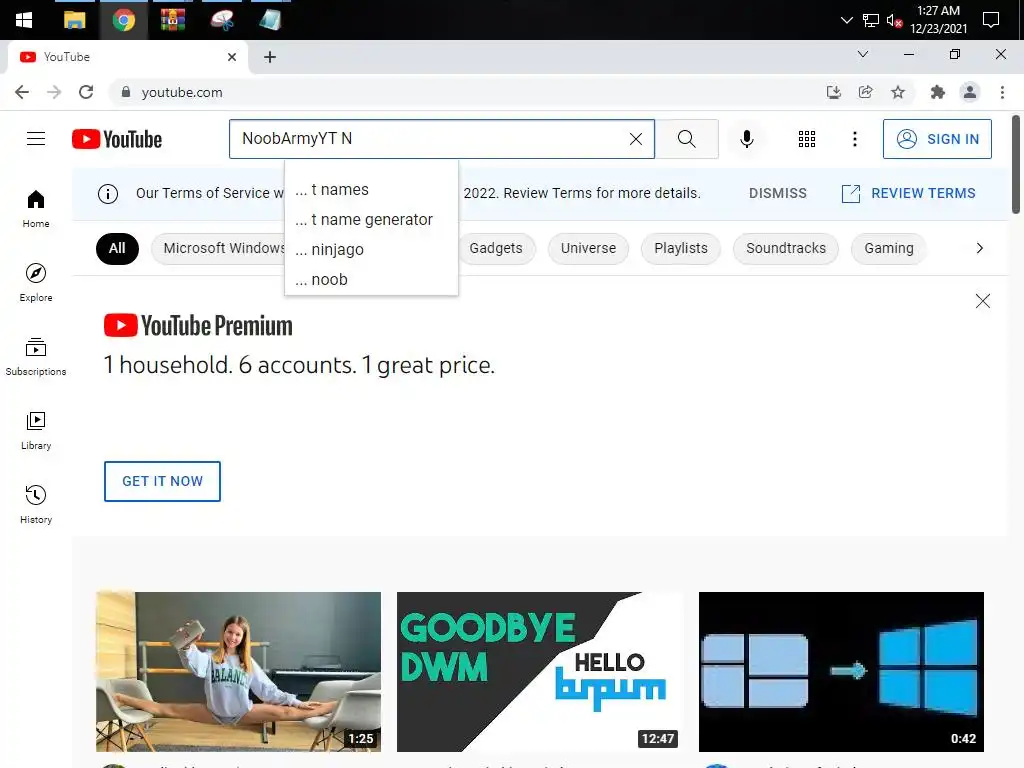The image size is (1024, 768).
Task: Click GET IT NOW button
Action: pyautogui.click(x=162, y=481)
